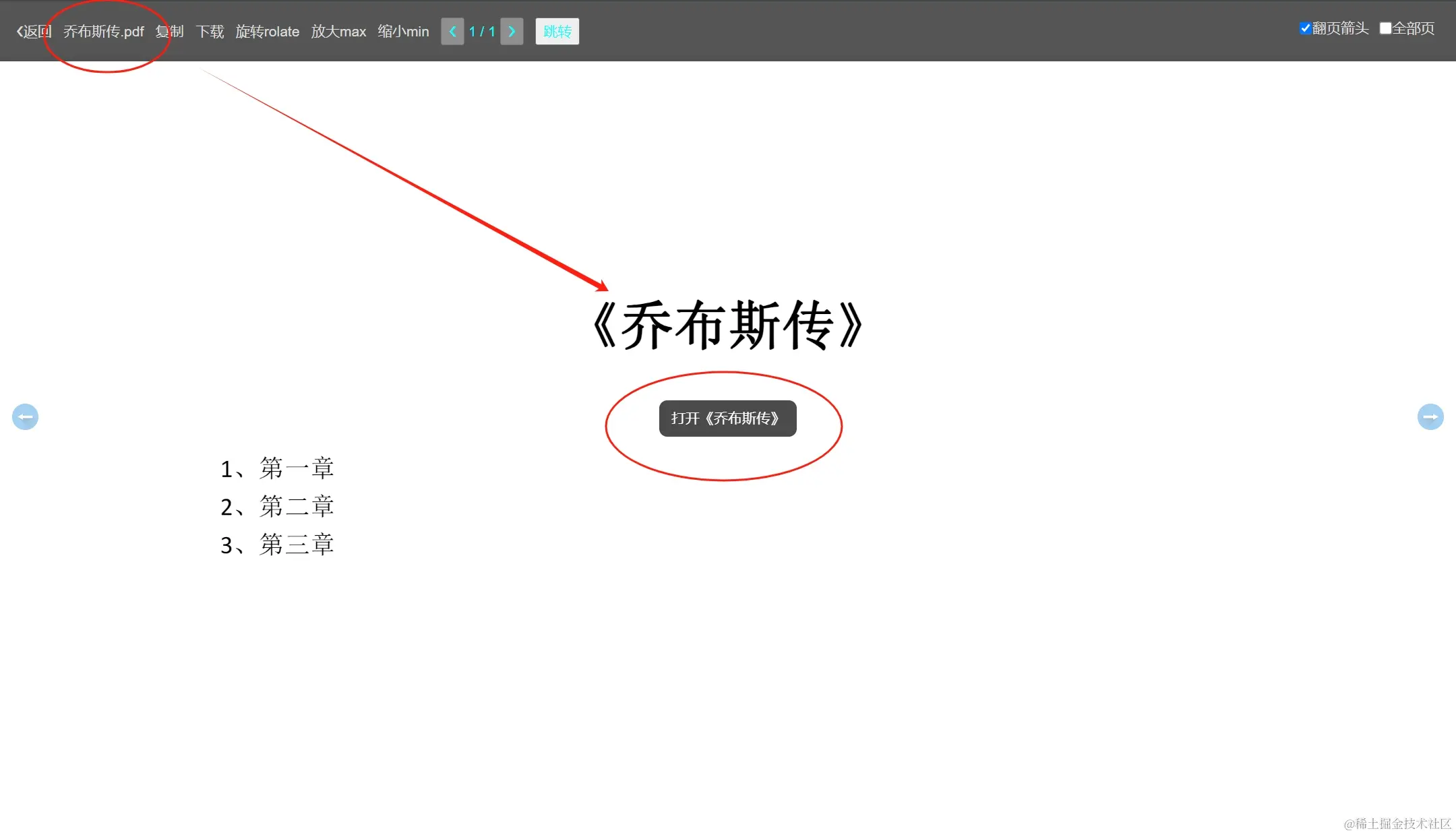
Task: Click the 返回 back button
Action: coord(34,32)
